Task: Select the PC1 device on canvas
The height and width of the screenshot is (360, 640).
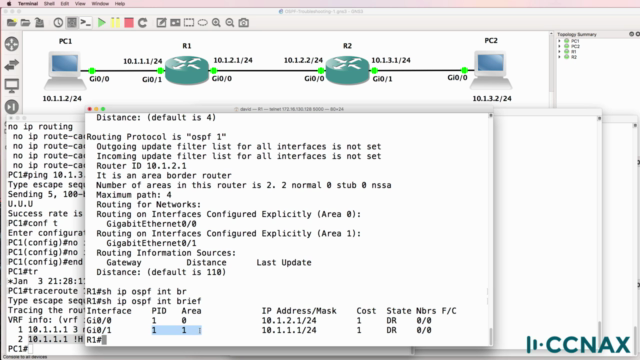Action: pos(65,70)
